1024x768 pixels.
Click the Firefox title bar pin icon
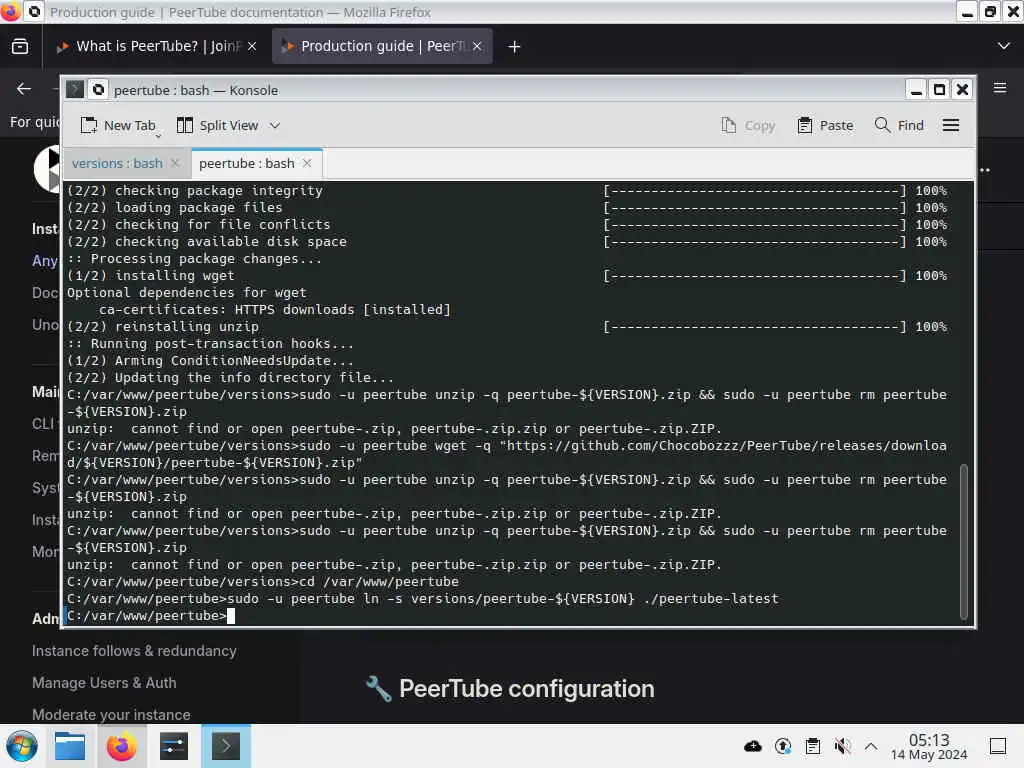(35, 11)
